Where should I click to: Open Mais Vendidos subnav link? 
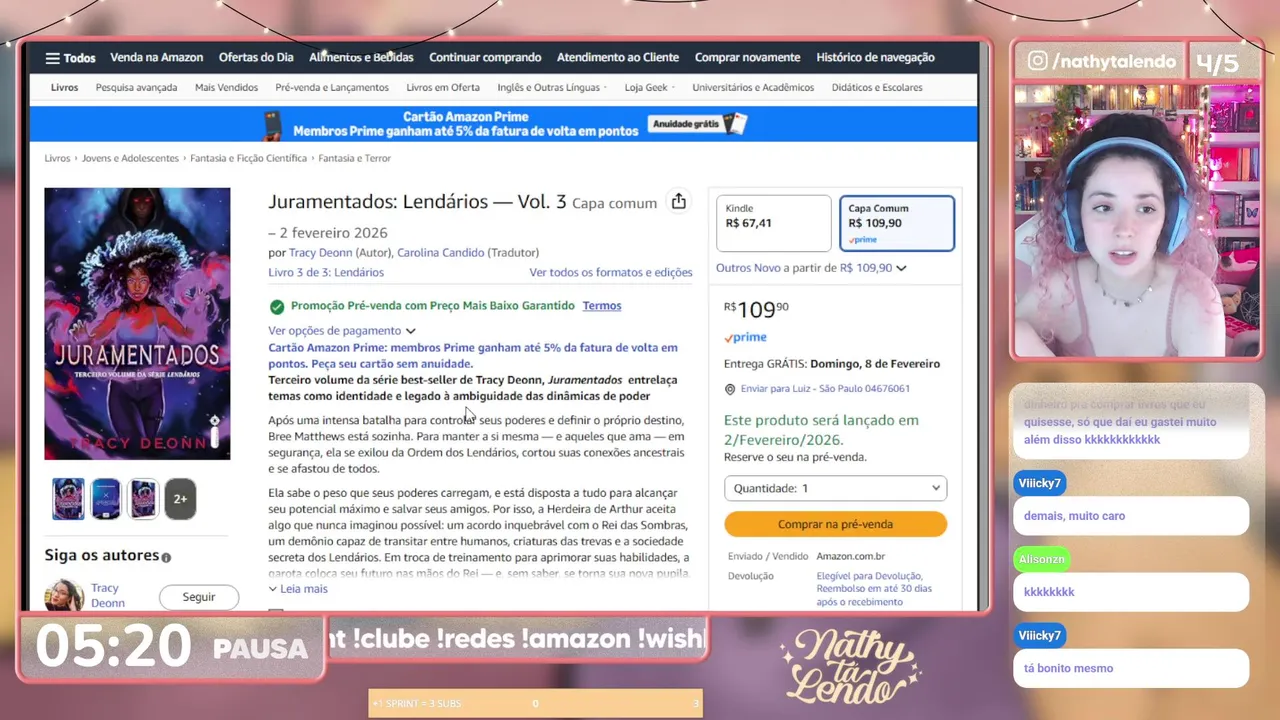tap(226, 88)
